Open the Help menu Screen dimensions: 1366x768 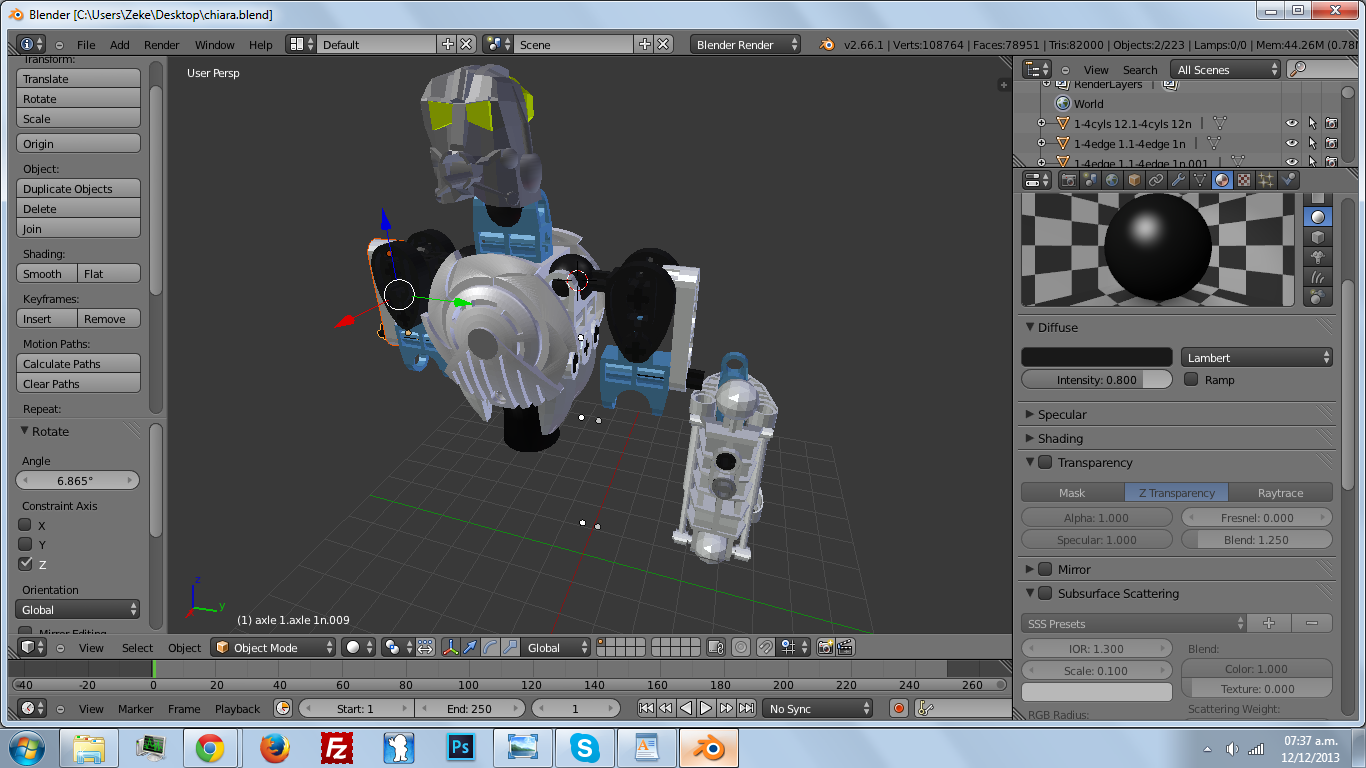coord(259,44)
